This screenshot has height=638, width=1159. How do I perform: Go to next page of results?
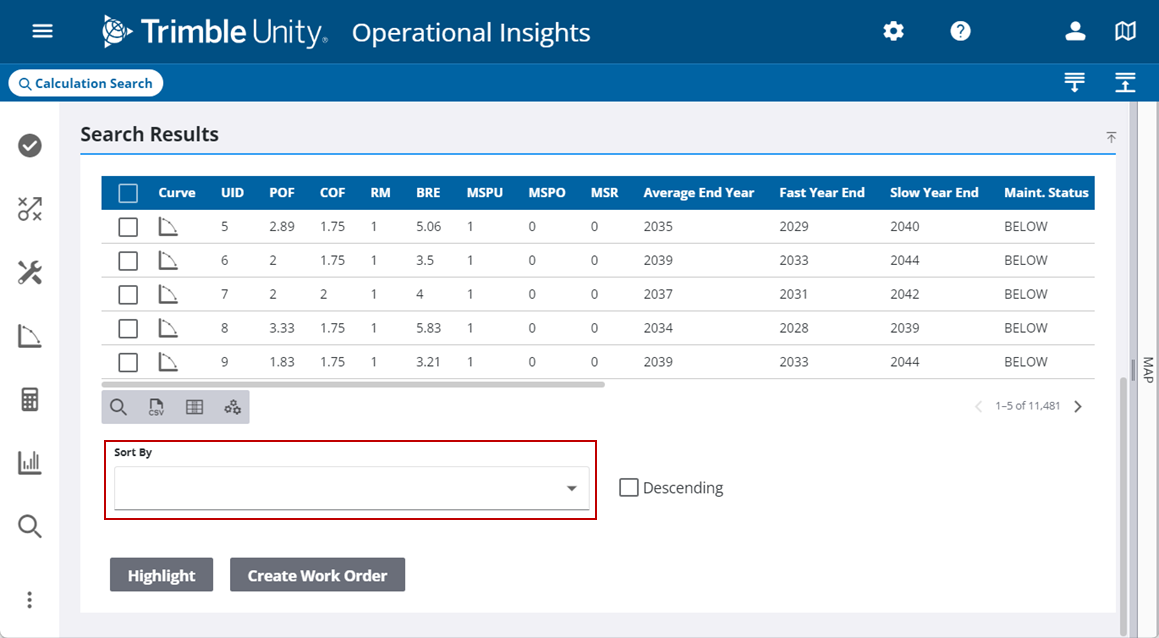click(1078, 407)
